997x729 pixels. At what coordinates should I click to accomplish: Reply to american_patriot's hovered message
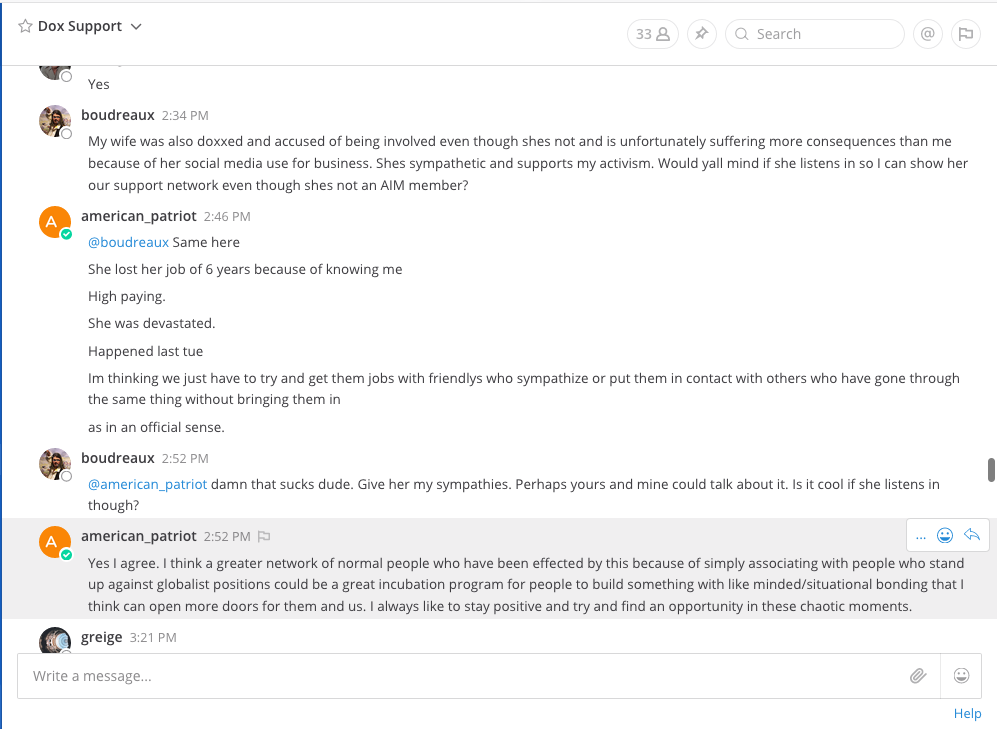pyautogui.click(x=972, y=536)
